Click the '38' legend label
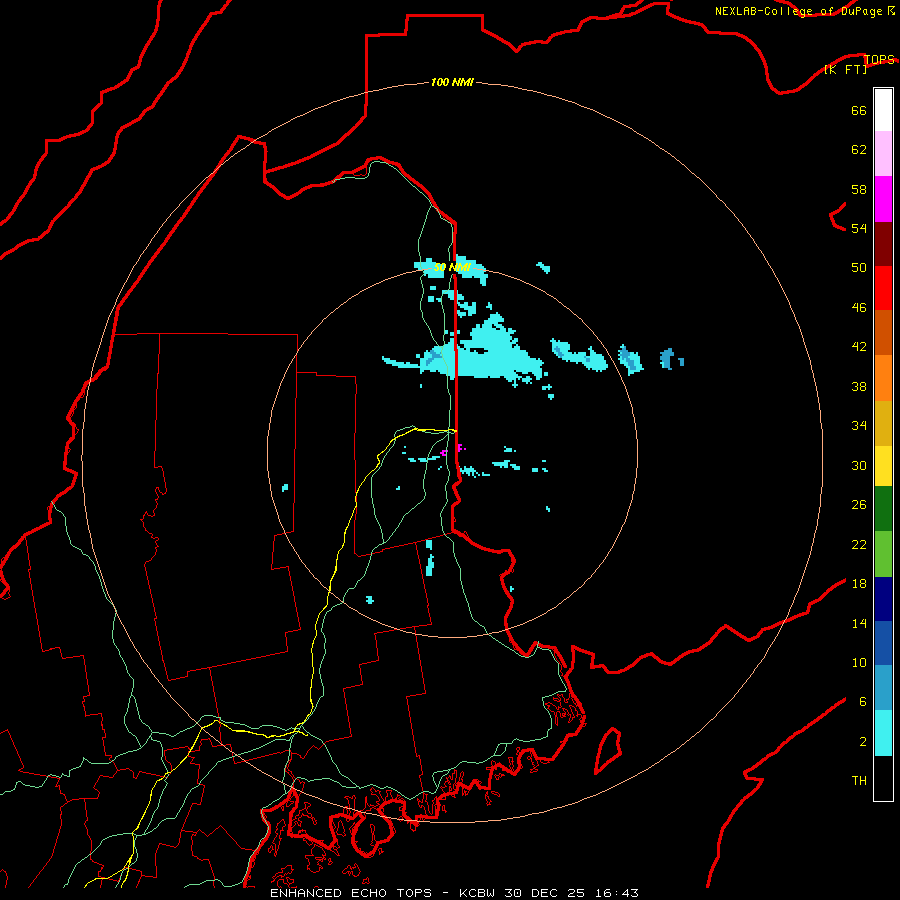Image resolution: width=900 pixels, height=900 pixels. coord(859,386)
